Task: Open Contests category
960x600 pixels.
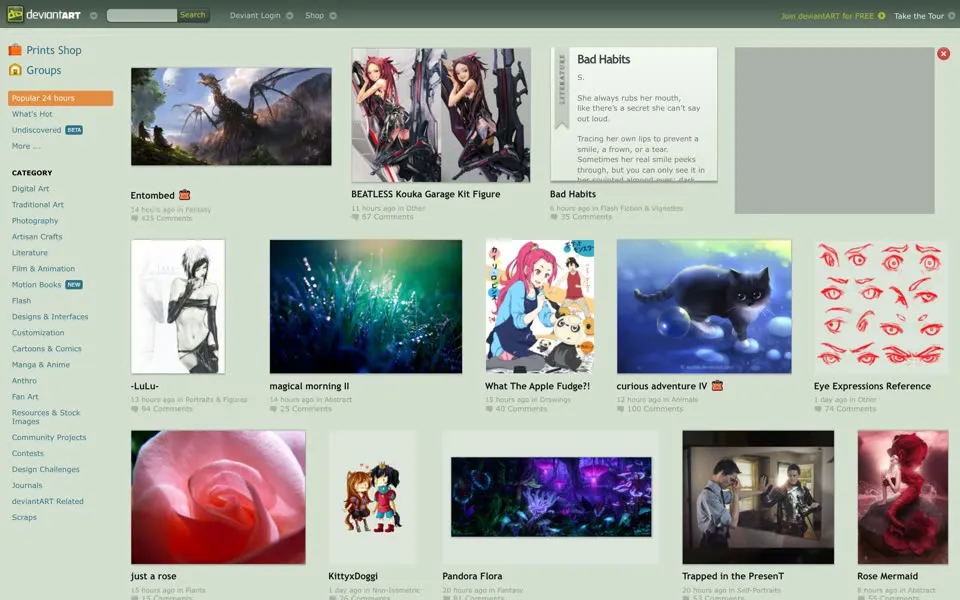Action: click(x=28, y=453)
